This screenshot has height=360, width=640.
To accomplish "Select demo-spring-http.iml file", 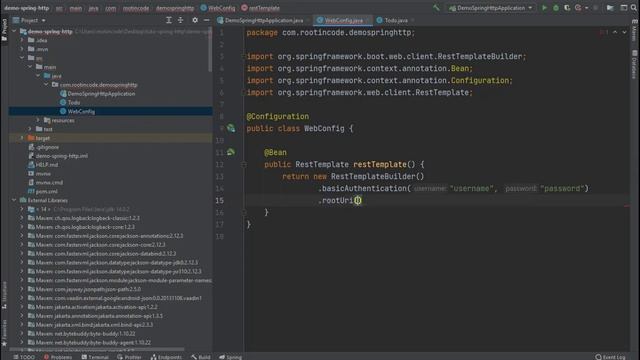I will tap(61, 156).
